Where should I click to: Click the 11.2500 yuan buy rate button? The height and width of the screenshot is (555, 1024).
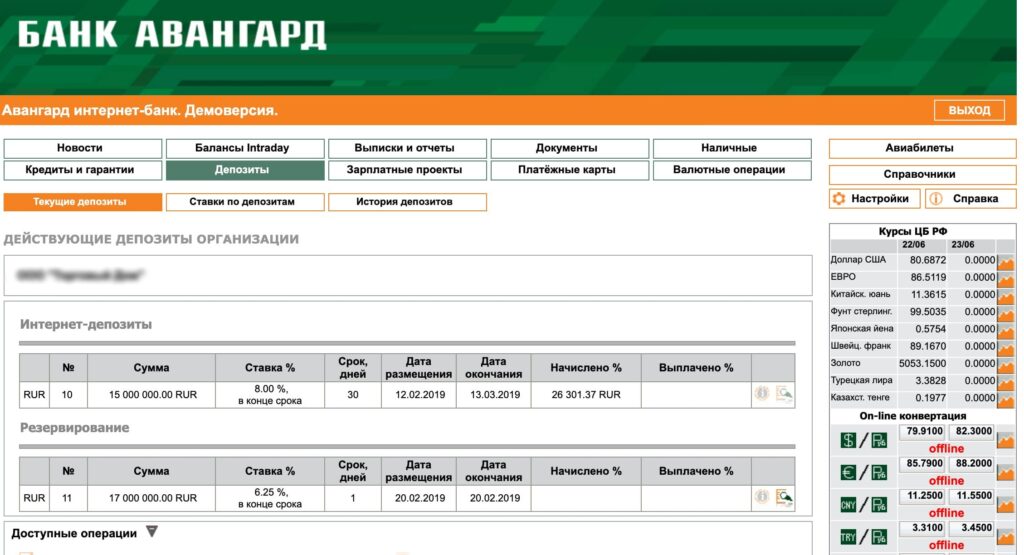pyautogui.click(x=923, y=496)
